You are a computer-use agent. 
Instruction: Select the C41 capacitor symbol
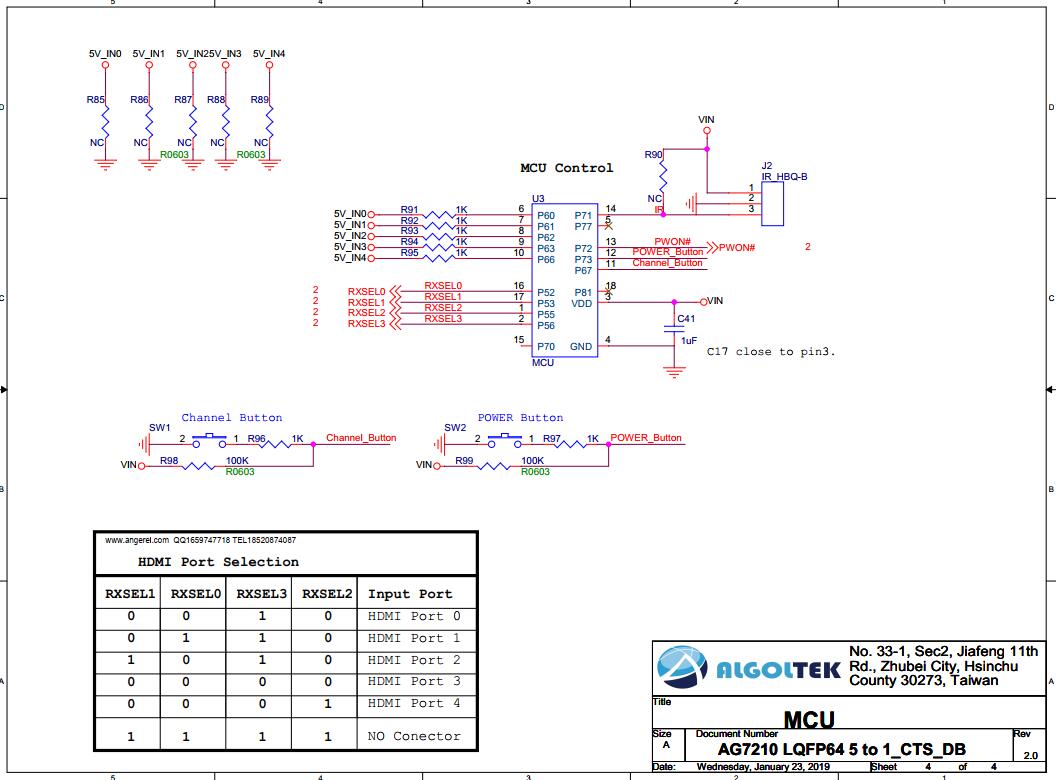pyautogui.click(x=674, y=329)
